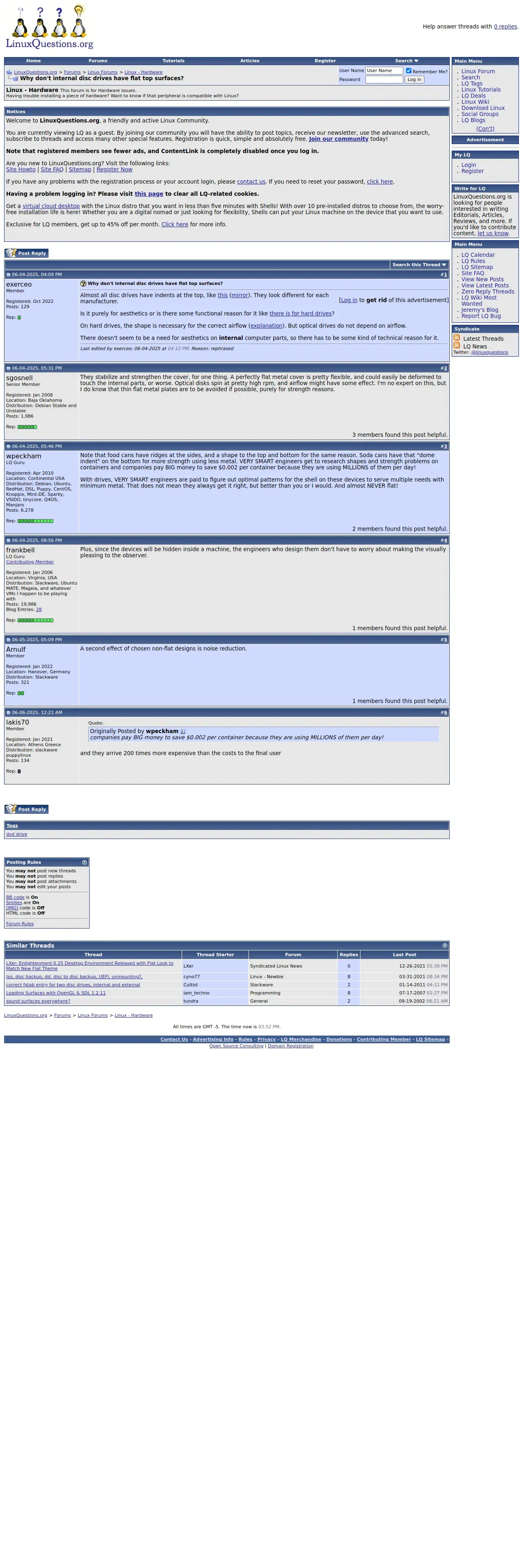Click post status icon beside 06-04-2025, 08:56 PM
The image size is (523, 1568).
pyautogui.click(x=9, y=541)
